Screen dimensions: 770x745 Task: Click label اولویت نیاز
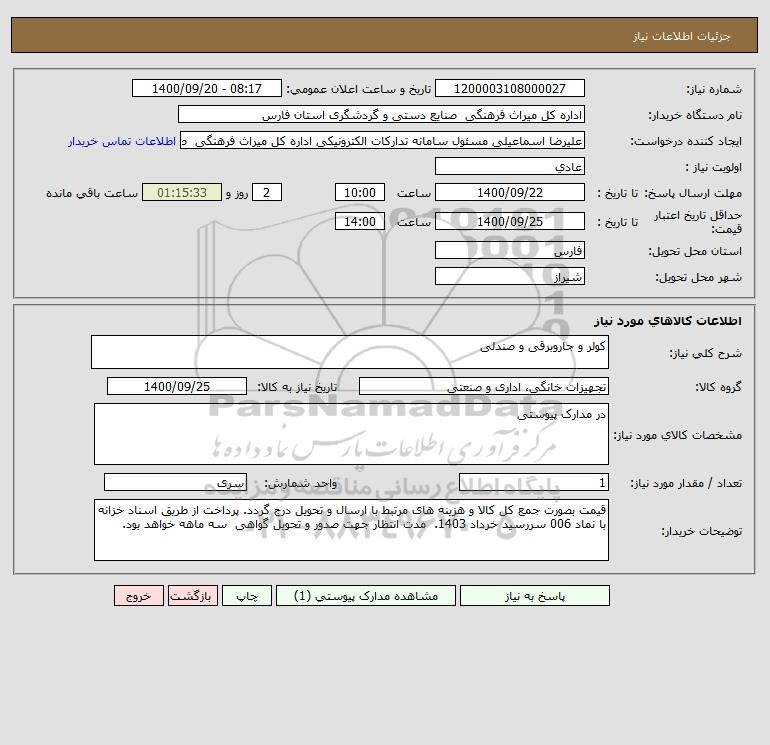(714, 167)
